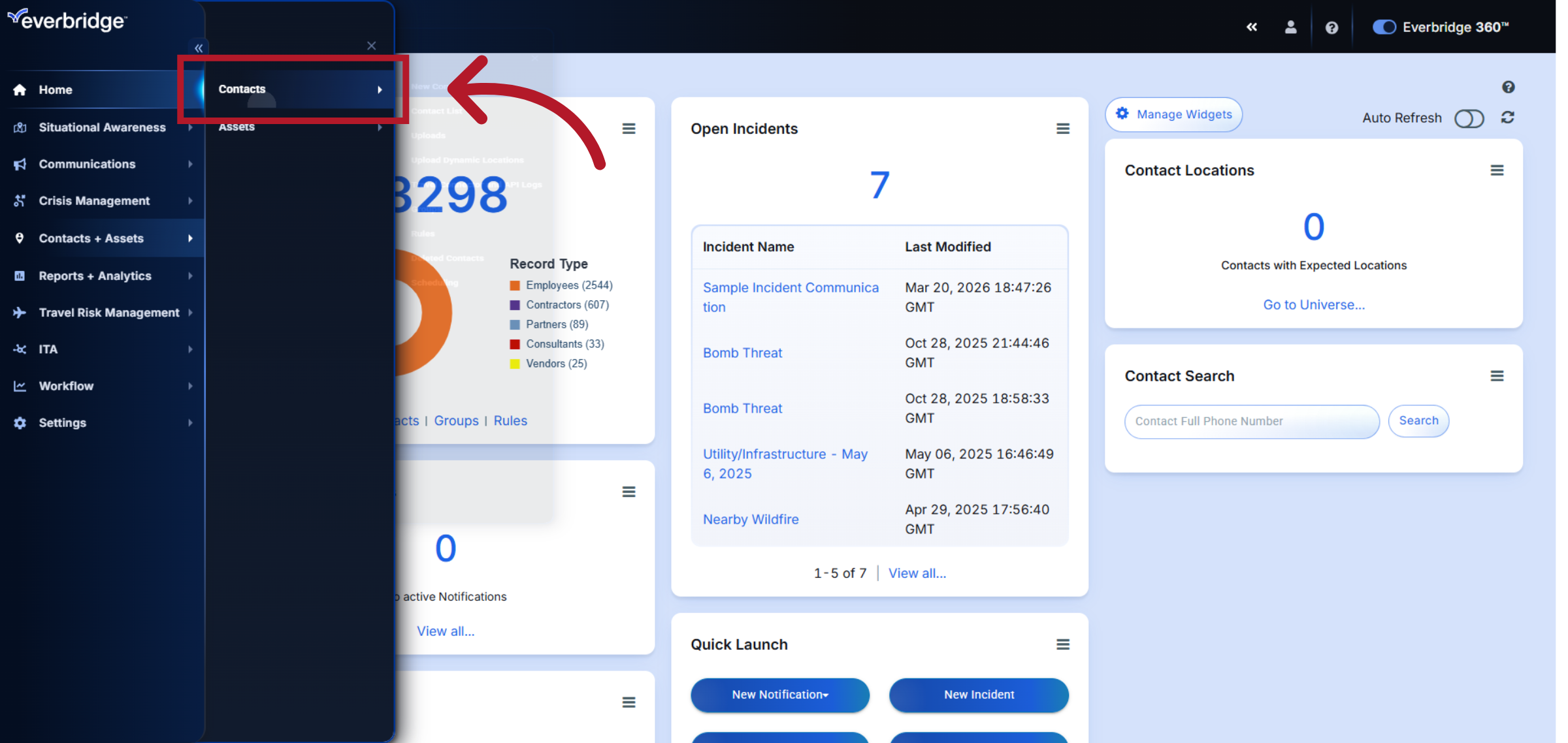Open Situational Awareness from the sidebar icon
This screenshot has height=743, width=1568.
(x=20, y=127)
